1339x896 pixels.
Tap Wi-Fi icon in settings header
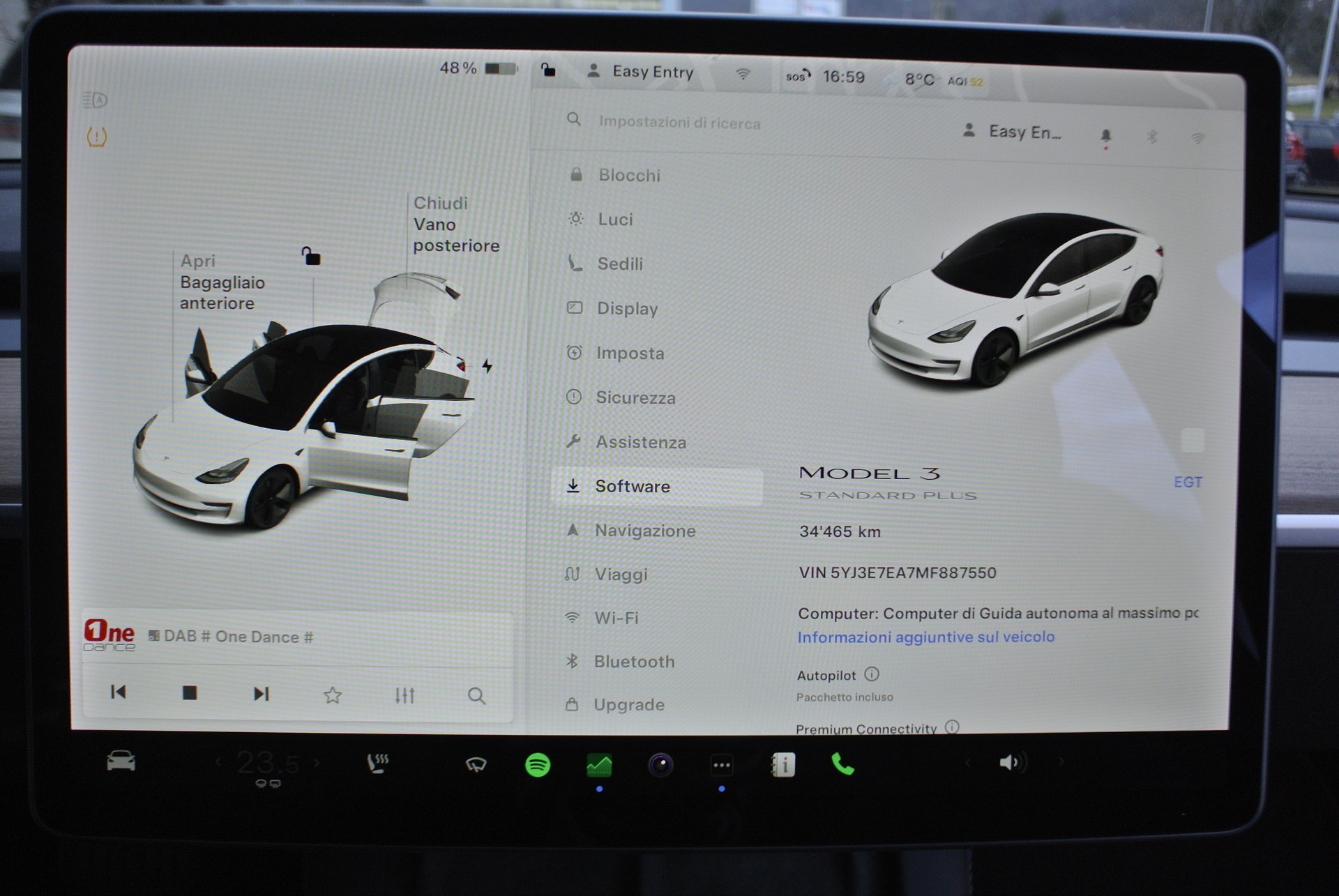click(x=1198, y=138)
